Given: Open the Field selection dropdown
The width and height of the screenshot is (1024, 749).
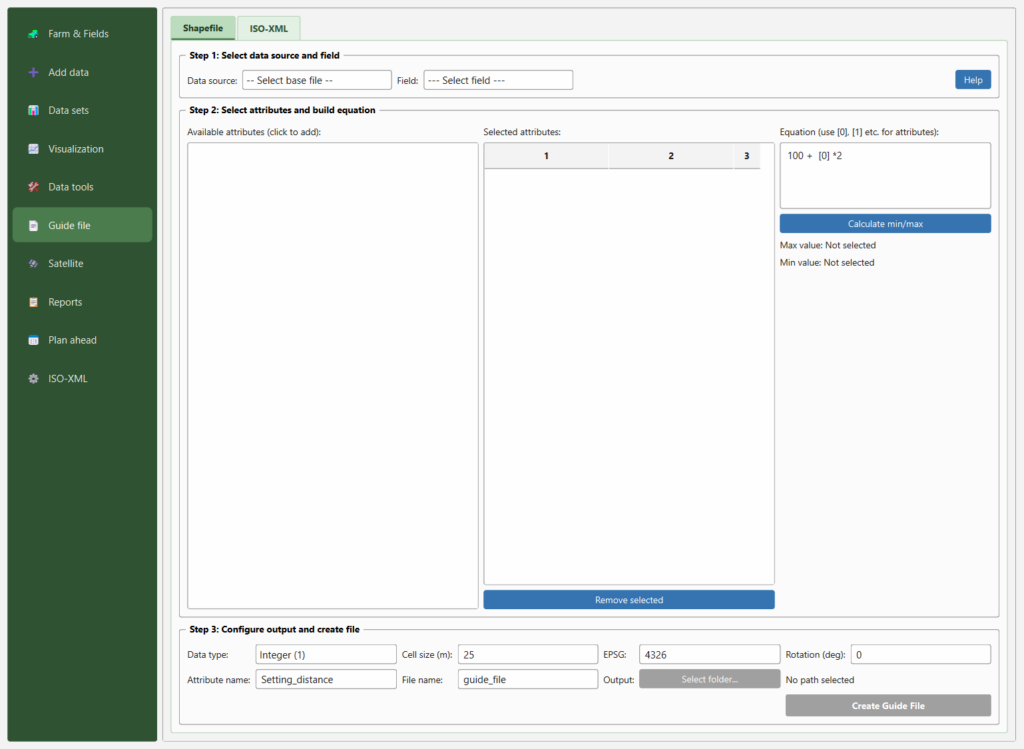Looking at the screenshot, I should tap(498, 80).
